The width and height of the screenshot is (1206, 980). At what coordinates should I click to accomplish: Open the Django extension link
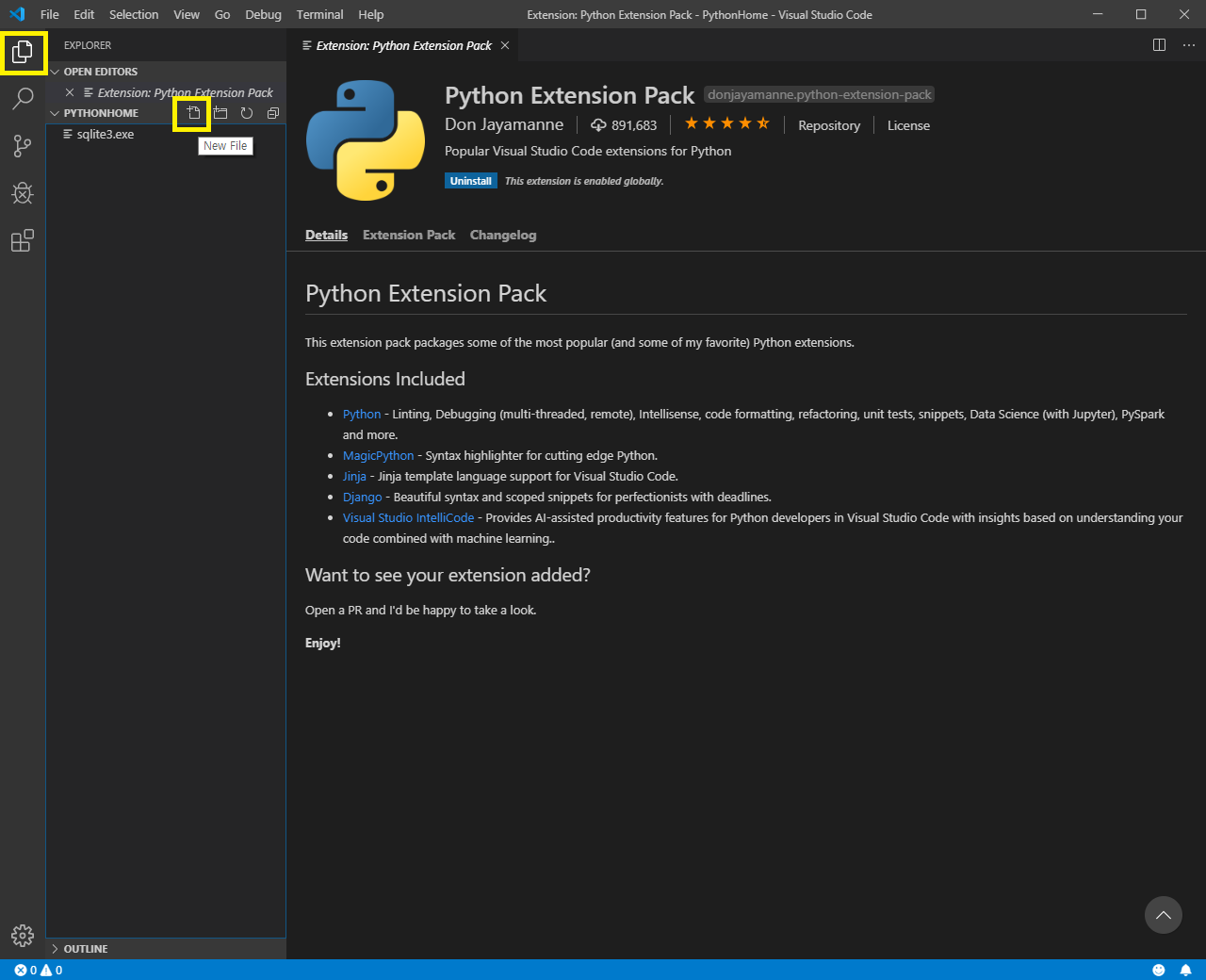click(363, 497)
